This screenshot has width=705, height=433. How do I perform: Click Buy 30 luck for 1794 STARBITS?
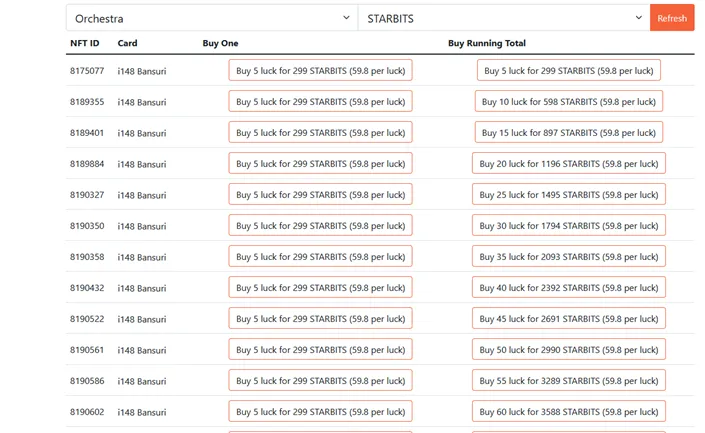(569, 225)
